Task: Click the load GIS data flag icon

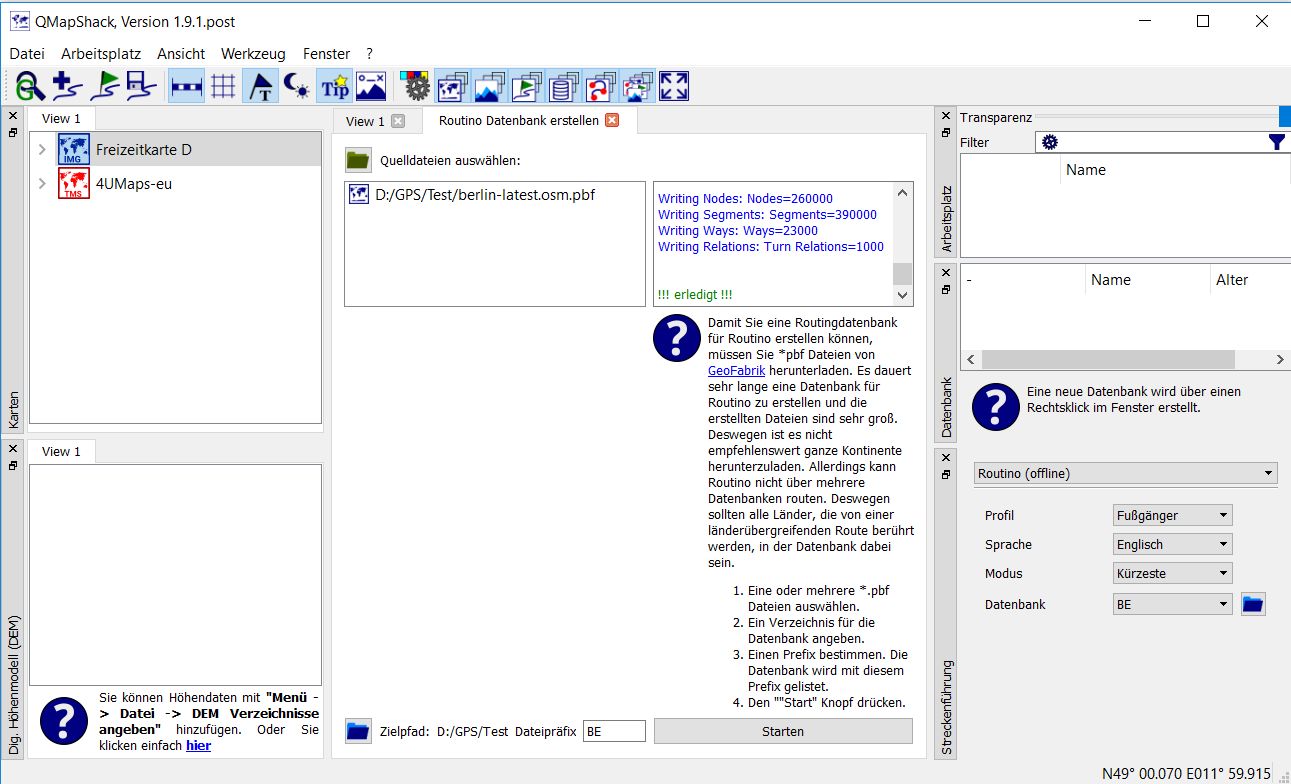Action: point(104,87)
